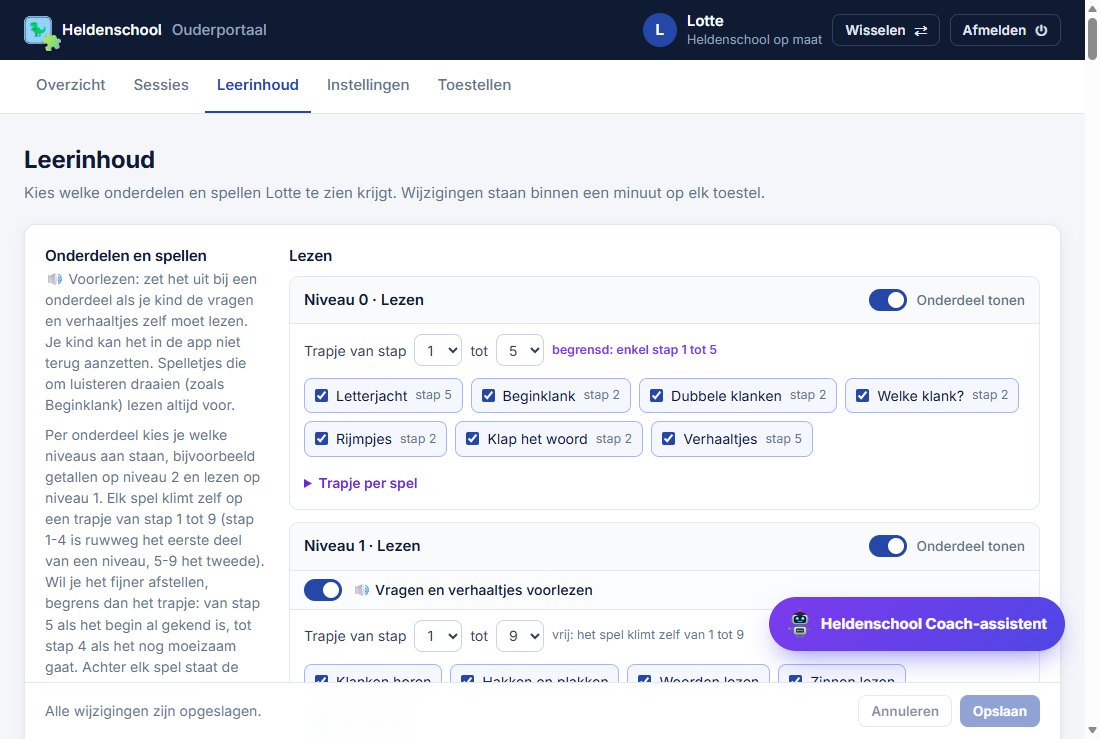Uncheck the Letterjacht game checkbox
The width and height of the screenshot is (1100, 739).
[321, 396]
